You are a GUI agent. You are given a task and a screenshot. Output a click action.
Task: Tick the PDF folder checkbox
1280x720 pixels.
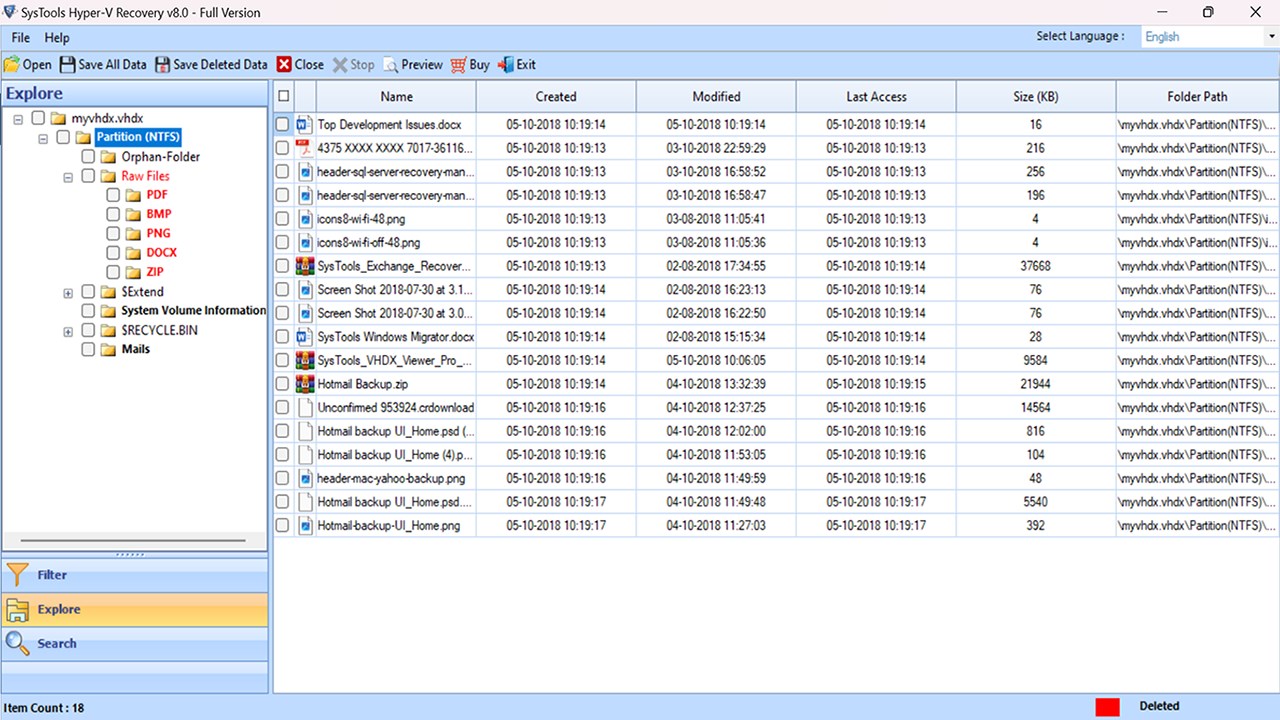coord(113,195)
